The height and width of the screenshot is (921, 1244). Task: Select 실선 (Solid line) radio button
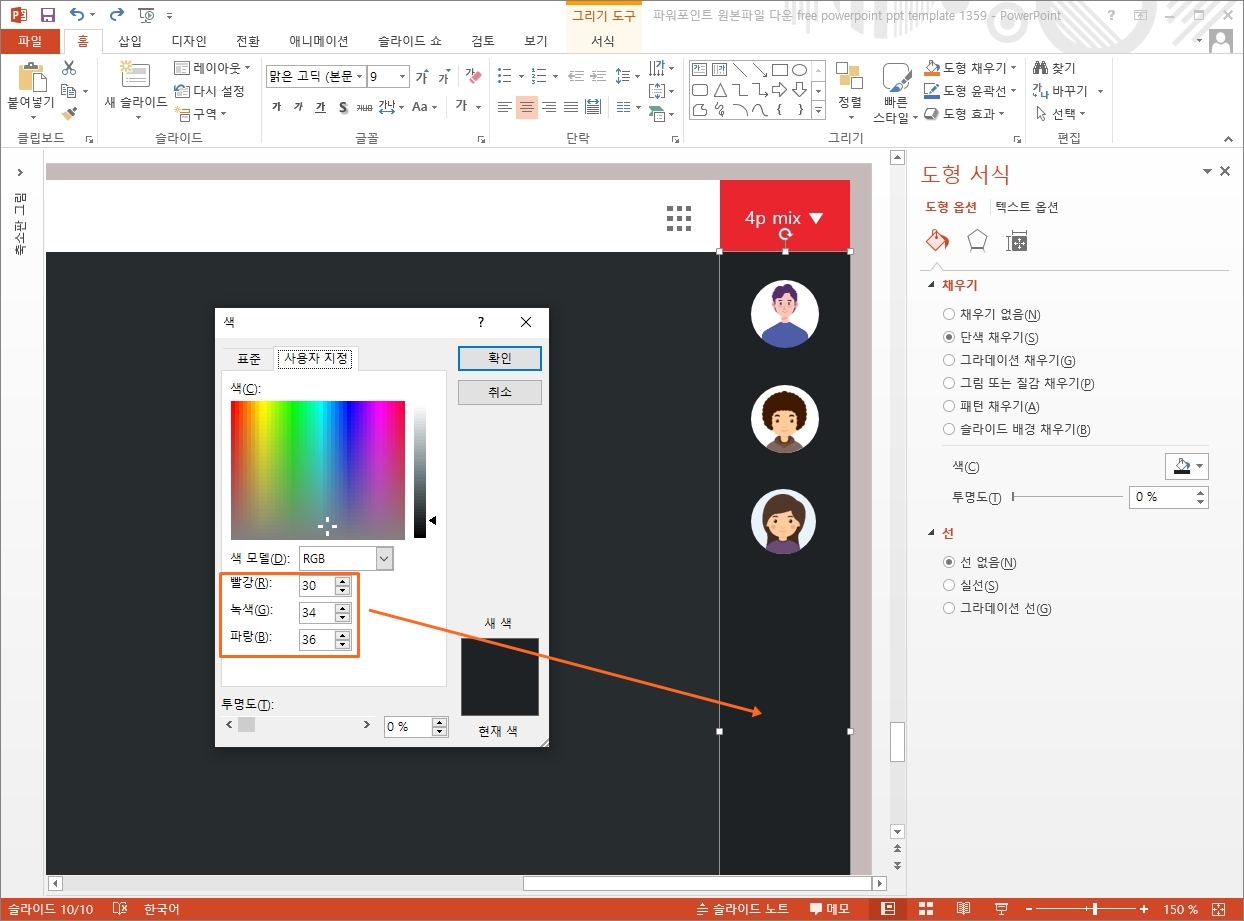(949, 585)
